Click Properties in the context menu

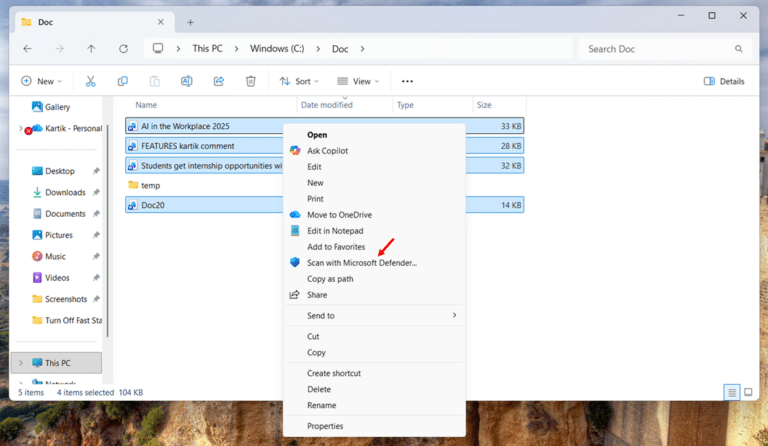(325, 426)
